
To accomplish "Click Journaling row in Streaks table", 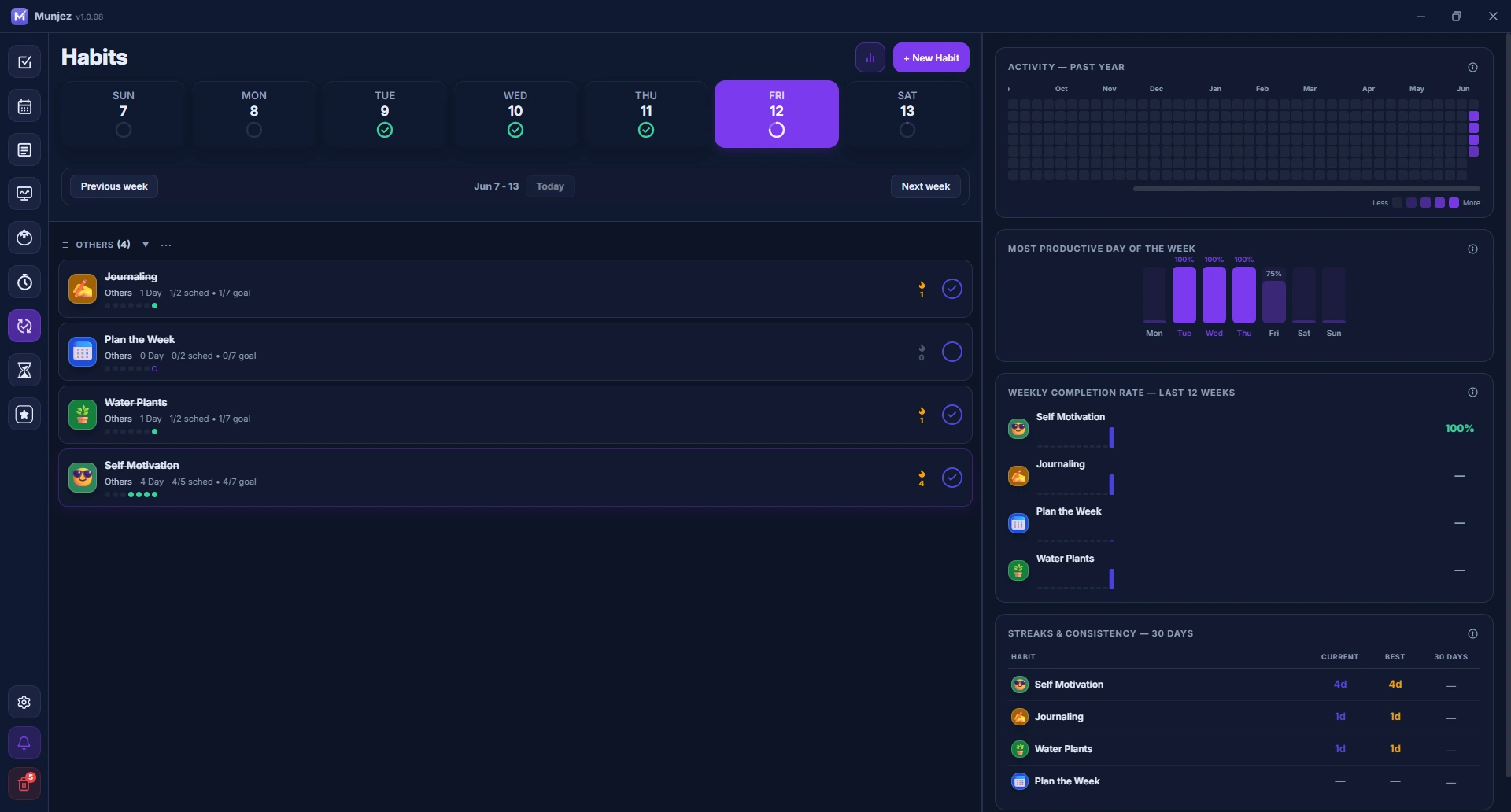I will pos(1244,717).
